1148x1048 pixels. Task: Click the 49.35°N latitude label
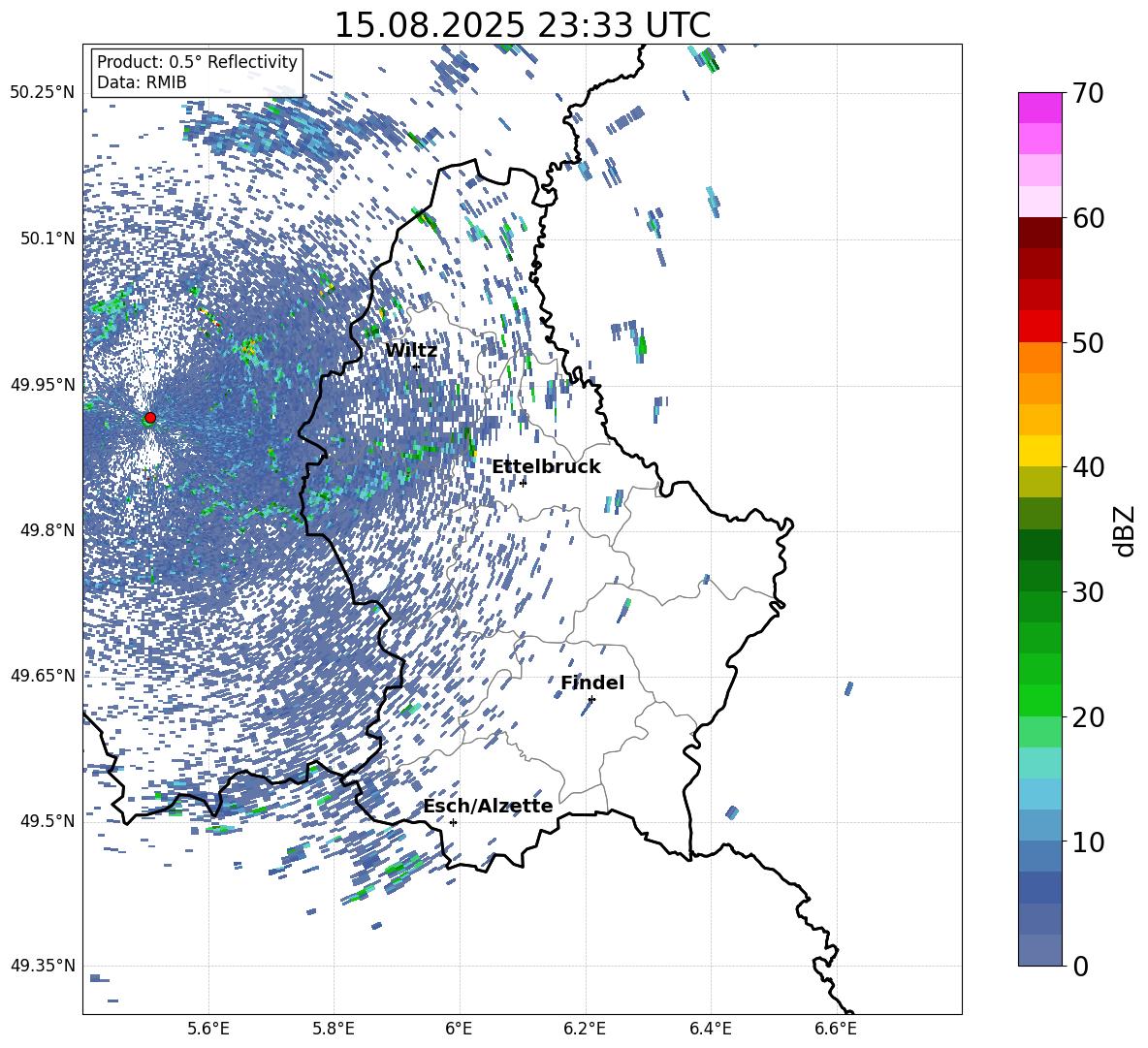43,966
